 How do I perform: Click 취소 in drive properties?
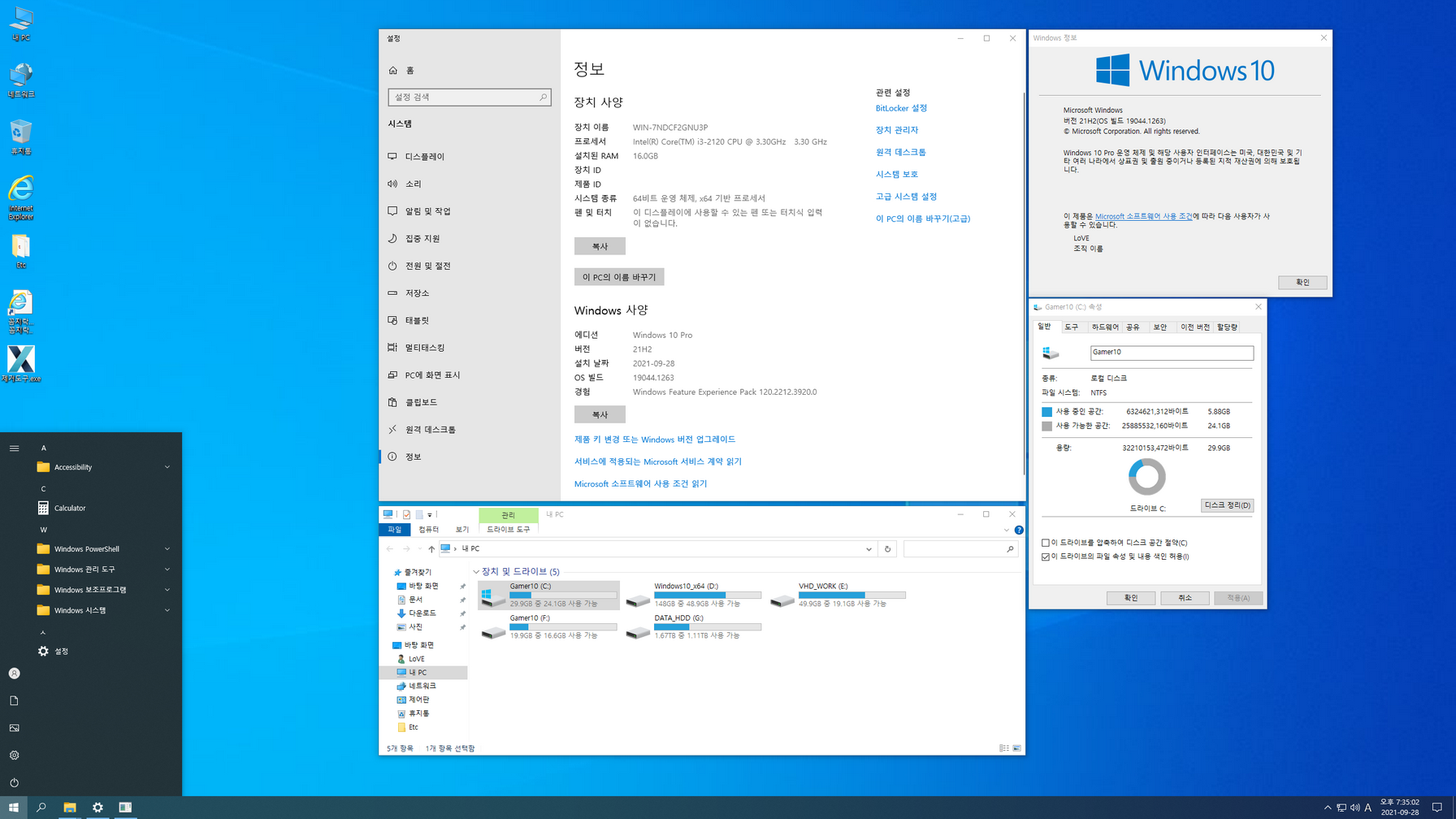coord(1185,598)
